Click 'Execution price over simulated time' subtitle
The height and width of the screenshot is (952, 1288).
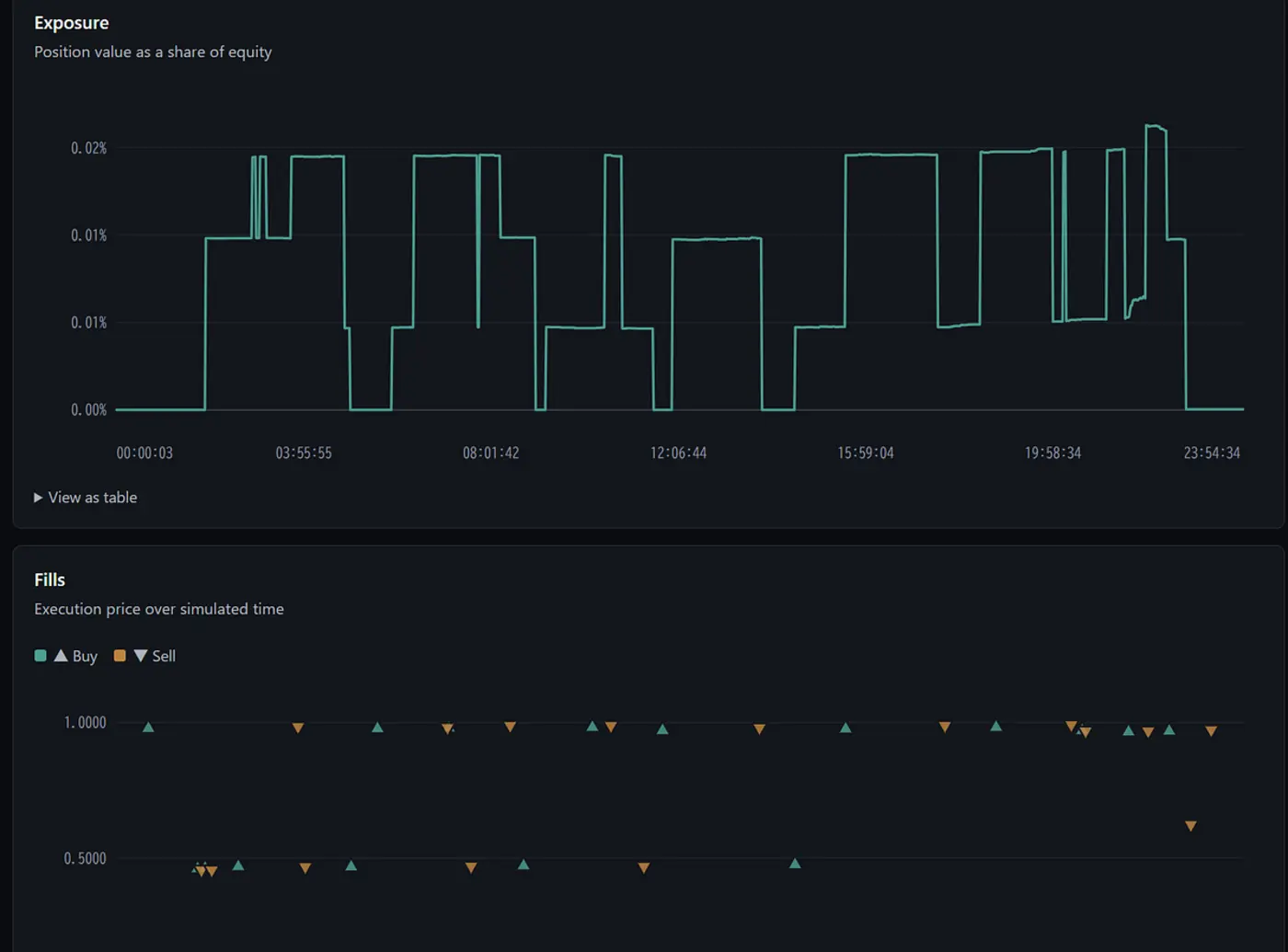click(x=159, y=609)
